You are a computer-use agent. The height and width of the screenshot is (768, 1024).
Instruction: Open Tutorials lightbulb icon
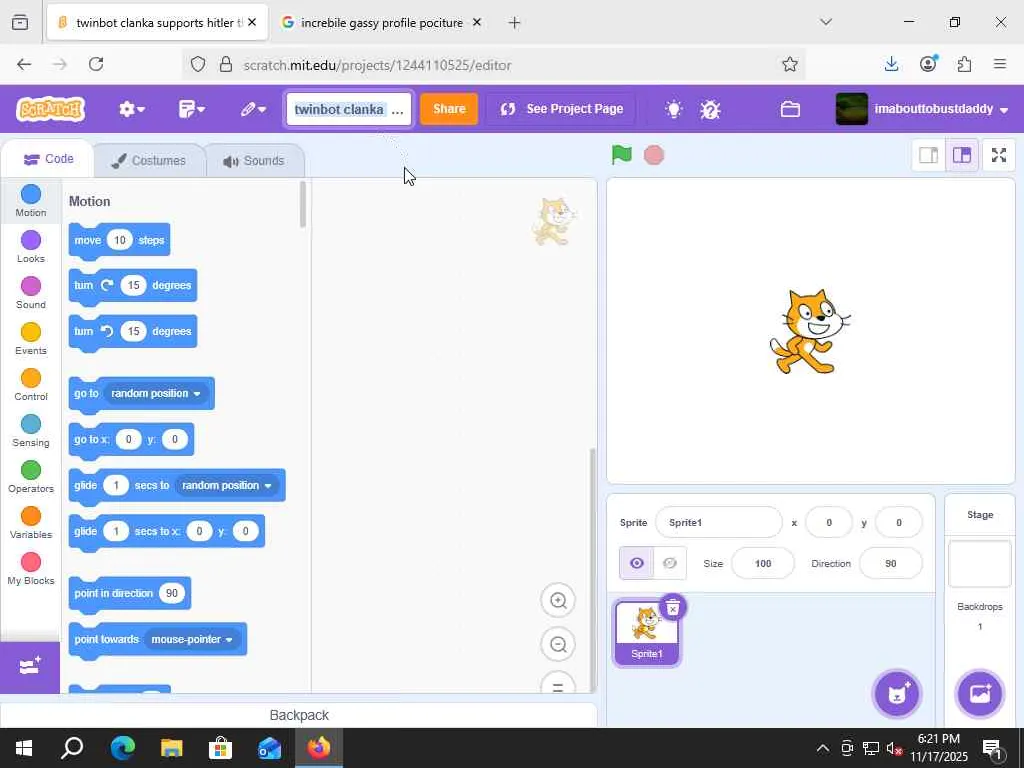[673, 109]
